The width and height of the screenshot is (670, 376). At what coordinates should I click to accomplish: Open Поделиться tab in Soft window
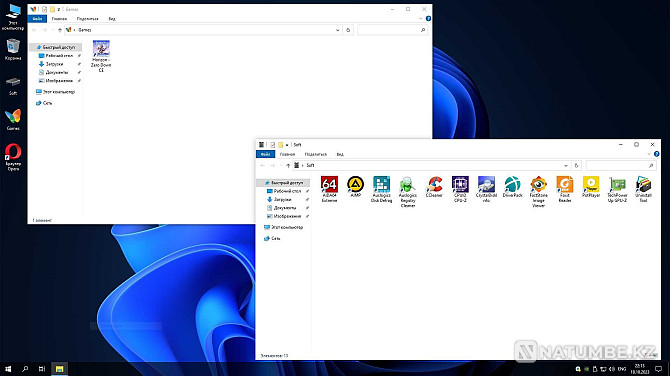(x=316, y=154)
